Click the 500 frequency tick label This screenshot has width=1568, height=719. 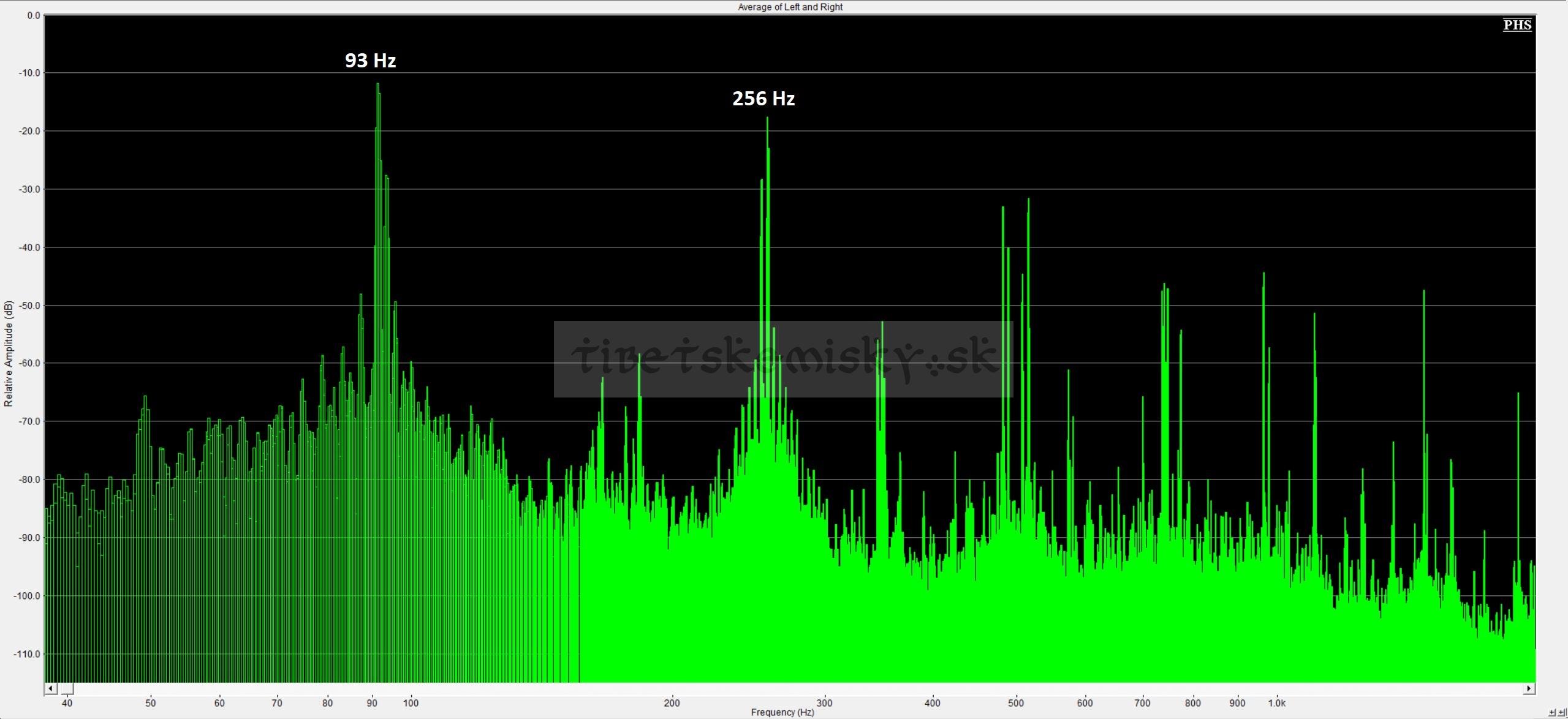(1016, 703)
